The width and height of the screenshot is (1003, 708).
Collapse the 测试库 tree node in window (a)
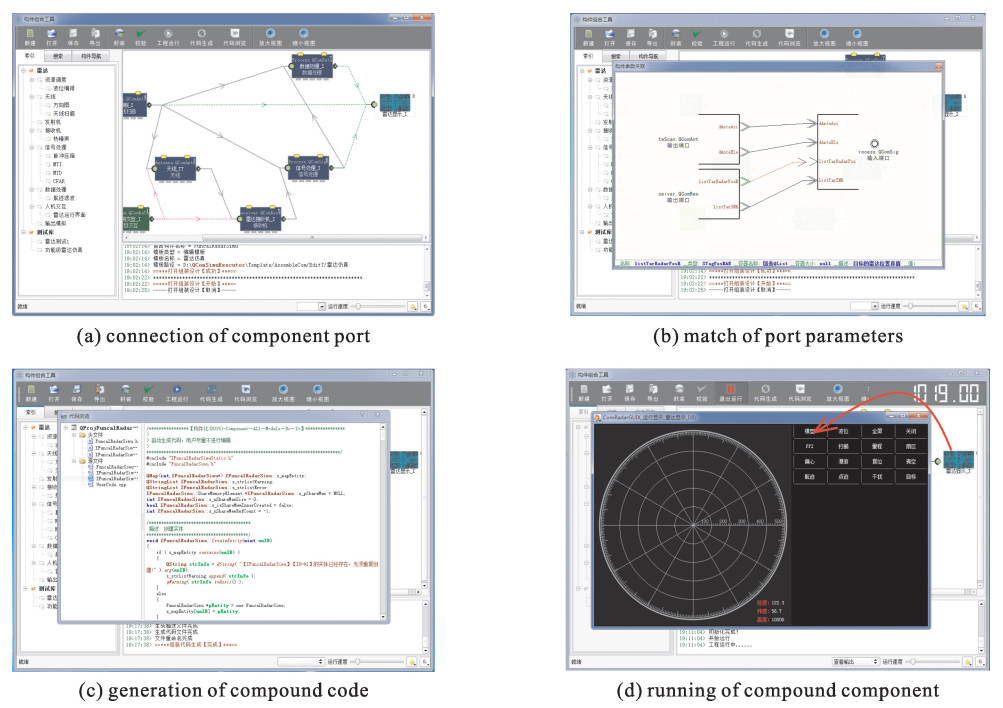pos(24,232)
